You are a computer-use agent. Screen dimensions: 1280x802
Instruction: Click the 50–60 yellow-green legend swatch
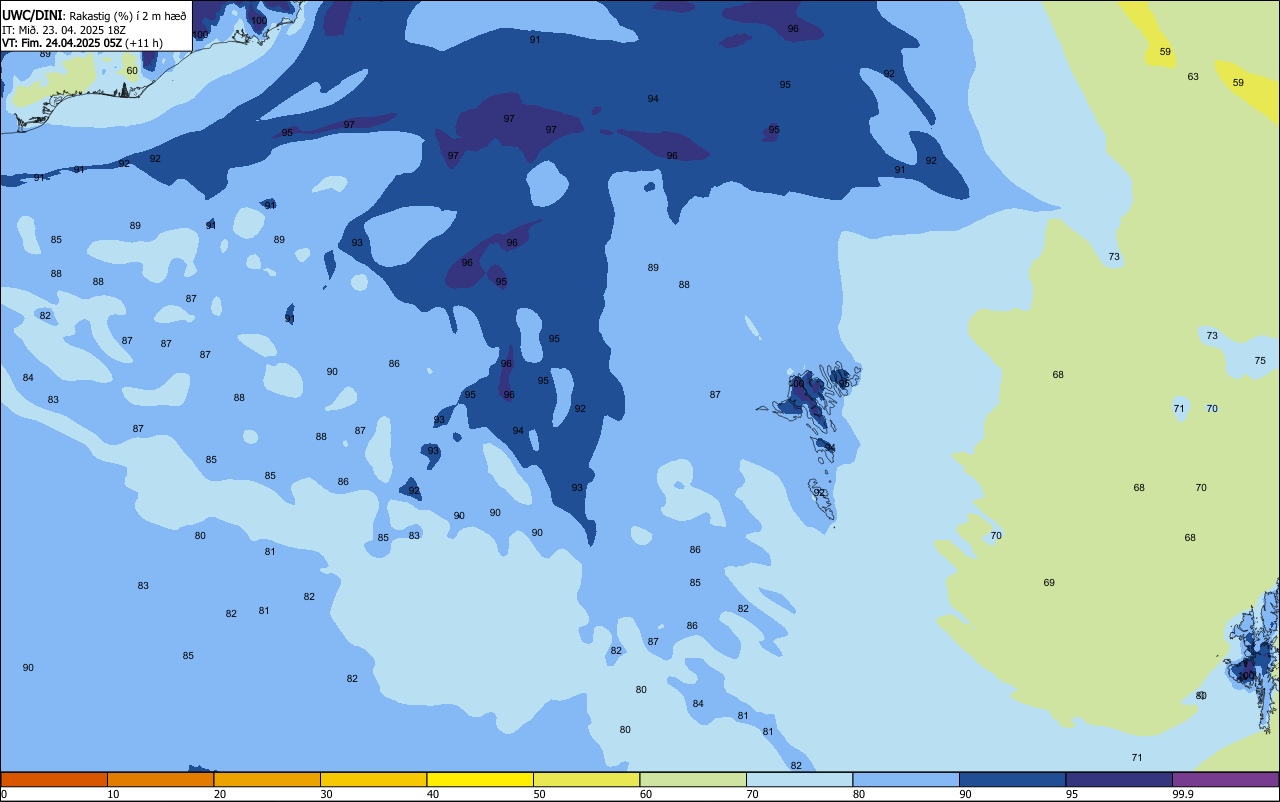coord(586,779)
